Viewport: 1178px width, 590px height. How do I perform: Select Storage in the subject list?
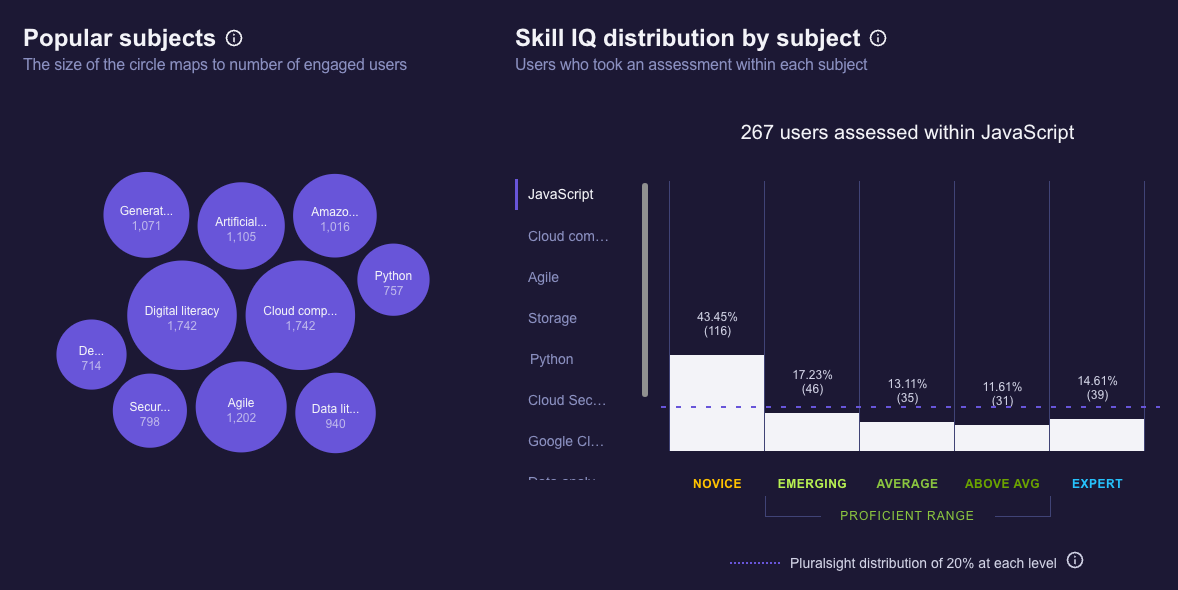[x=552, y=318]
